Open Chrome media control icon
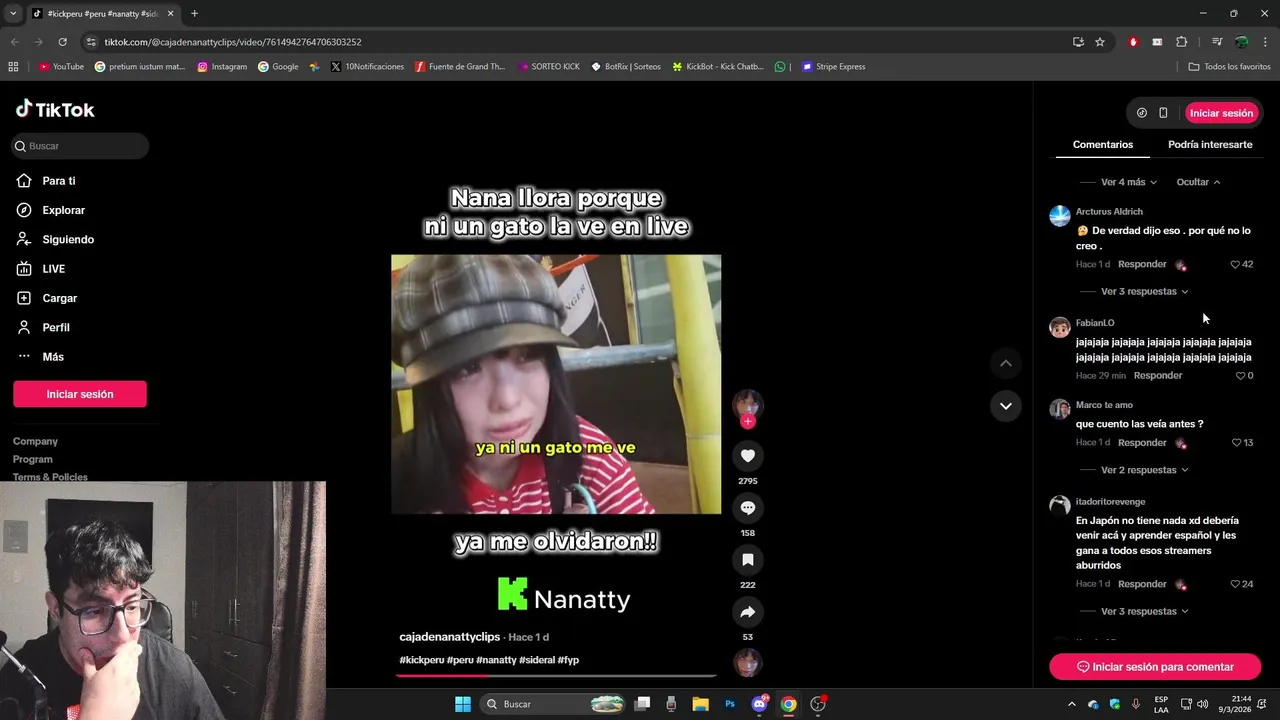 point(1217,42)
